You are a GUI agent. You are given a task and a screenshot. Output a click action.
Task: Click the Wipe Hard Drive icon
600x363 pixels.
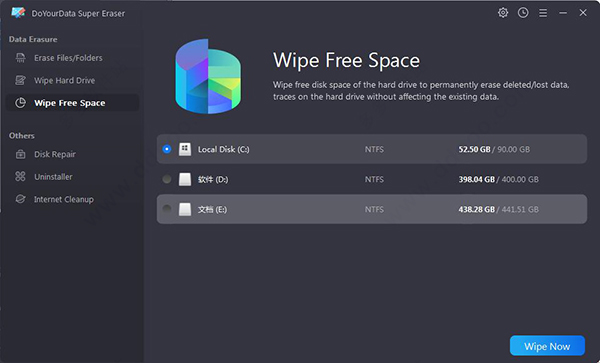[x=20, y=80]
